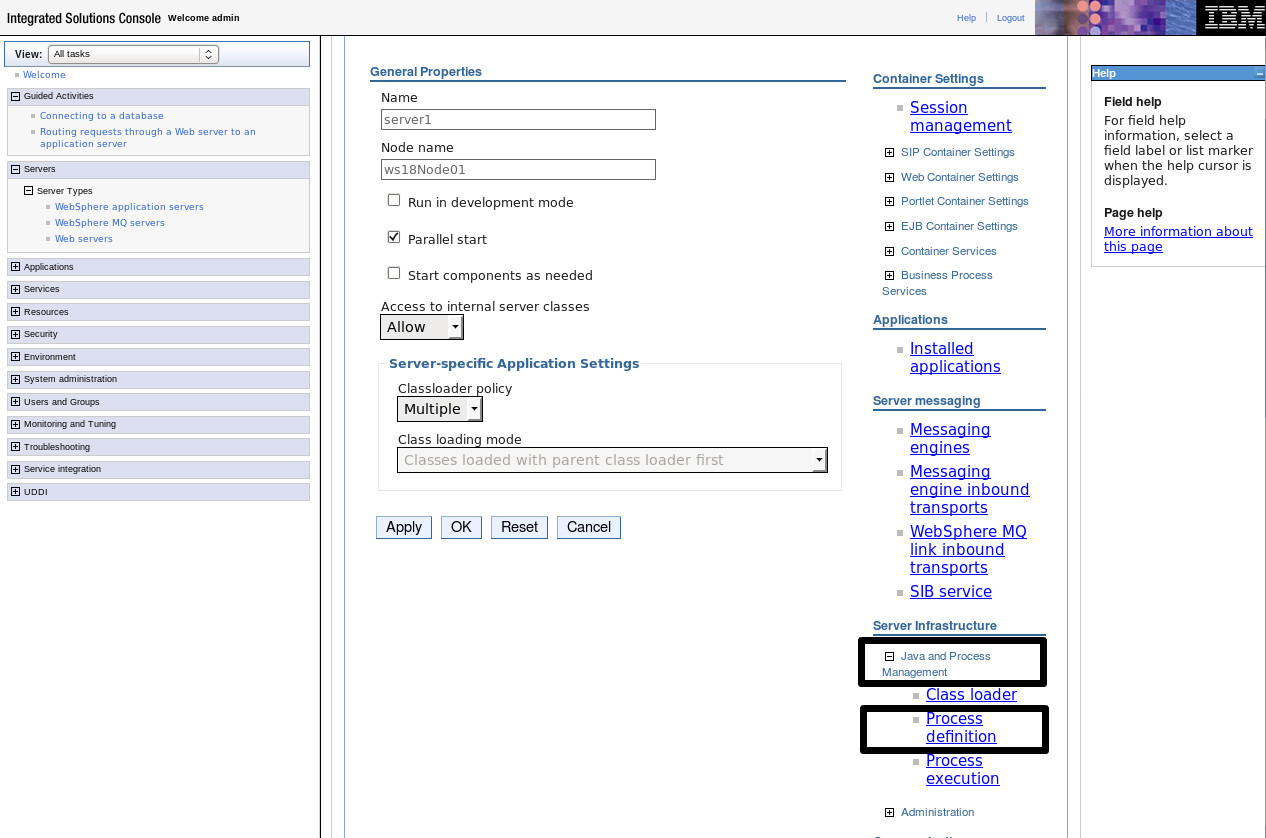
Task: Expand Web Container Settings
Action: pyautogui.click(x=889, y=177)
